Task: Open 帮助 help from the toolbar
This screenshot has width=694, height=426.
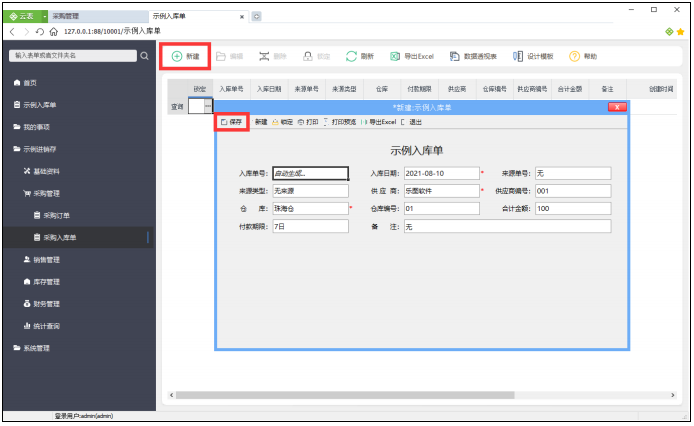Action: [x=583, y=56]
